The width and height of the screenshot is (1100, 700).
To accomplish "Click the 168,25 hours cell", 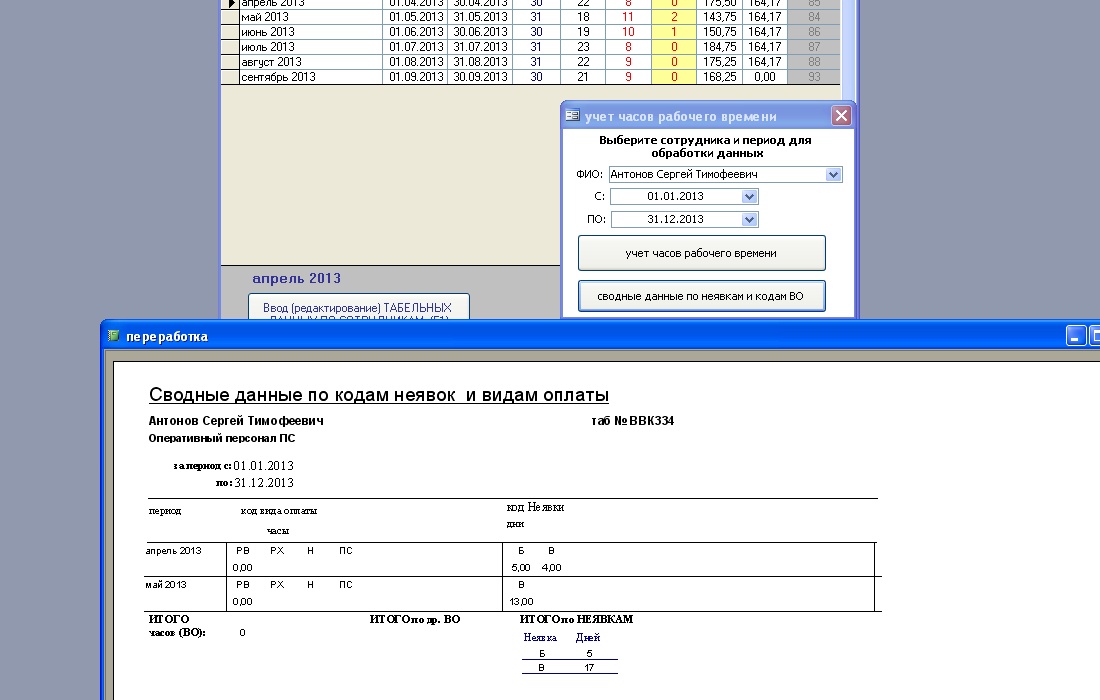I will (720, 77).
